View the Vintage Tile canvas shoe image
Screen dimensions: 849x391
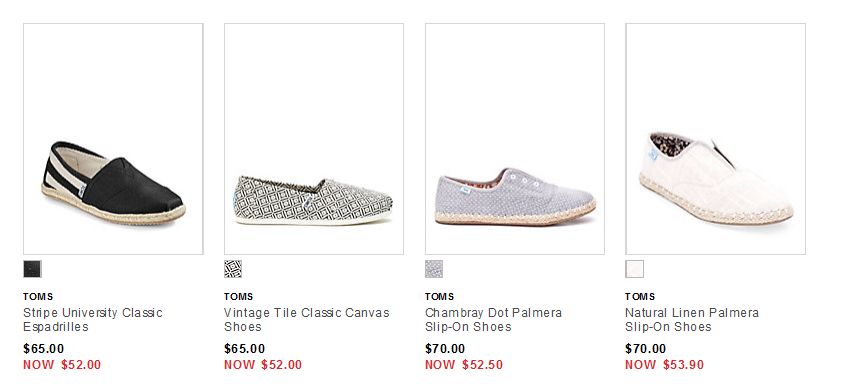tap(314, 139)
